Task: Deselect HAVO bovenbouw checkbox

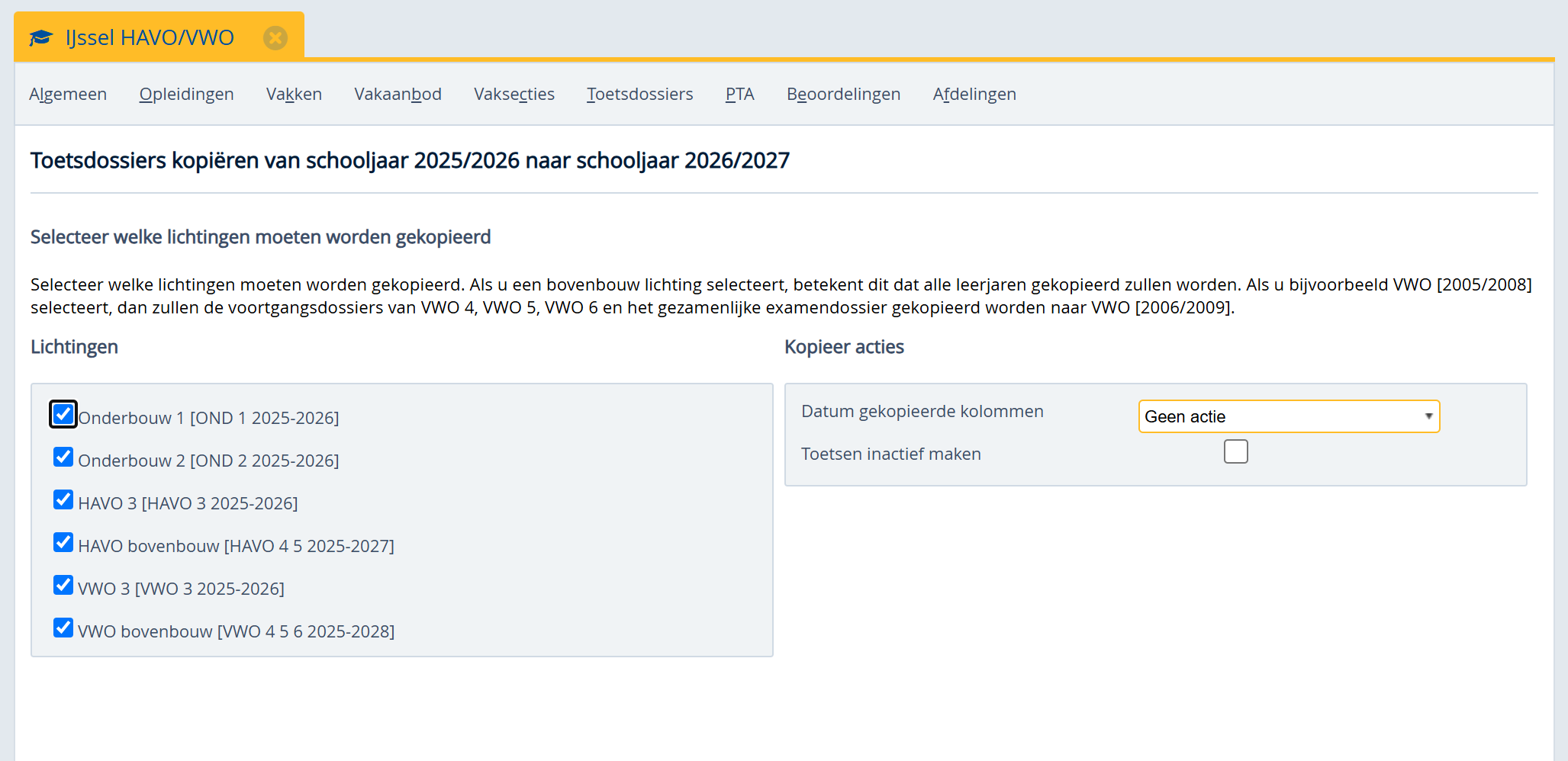Action: 63,542
